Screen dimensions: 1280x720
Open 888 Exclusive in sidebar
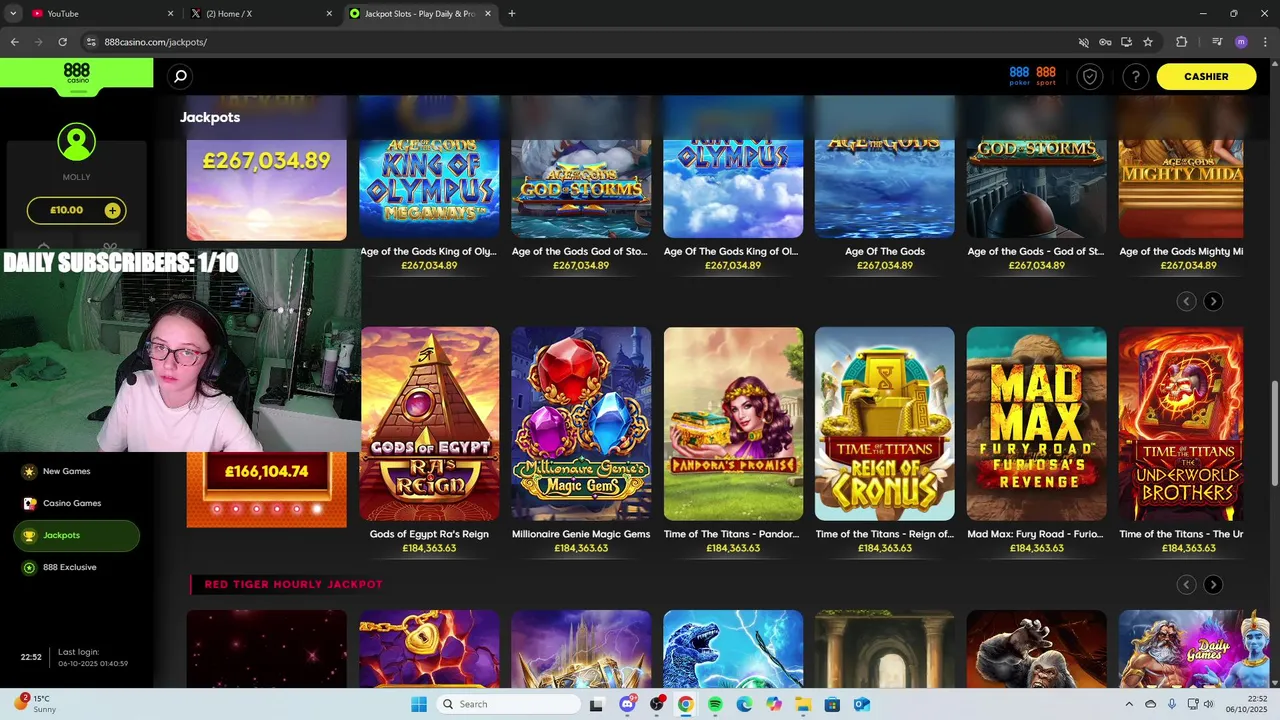76,567
